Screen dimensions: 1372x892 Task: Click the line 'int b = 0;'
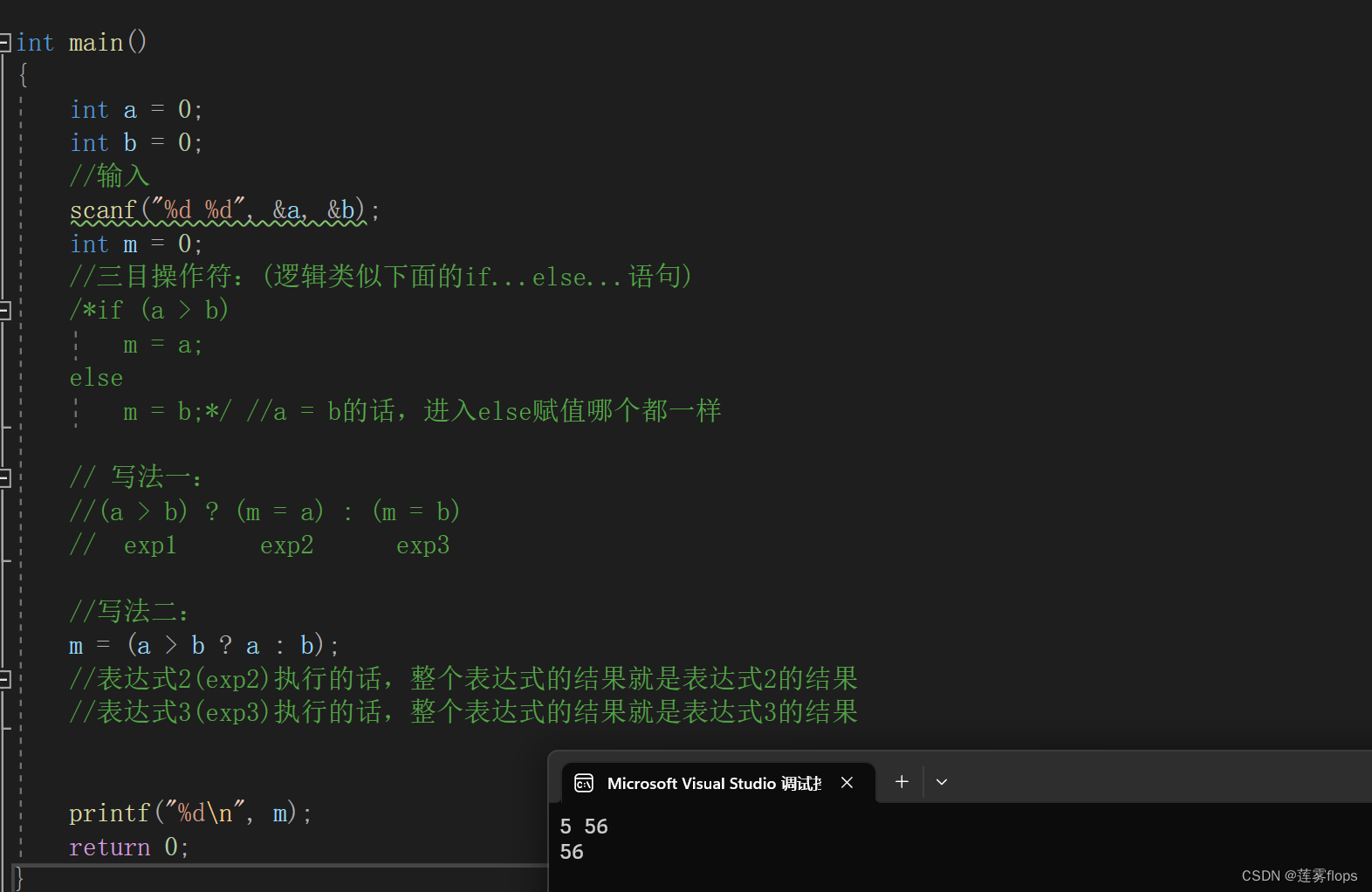136,143
